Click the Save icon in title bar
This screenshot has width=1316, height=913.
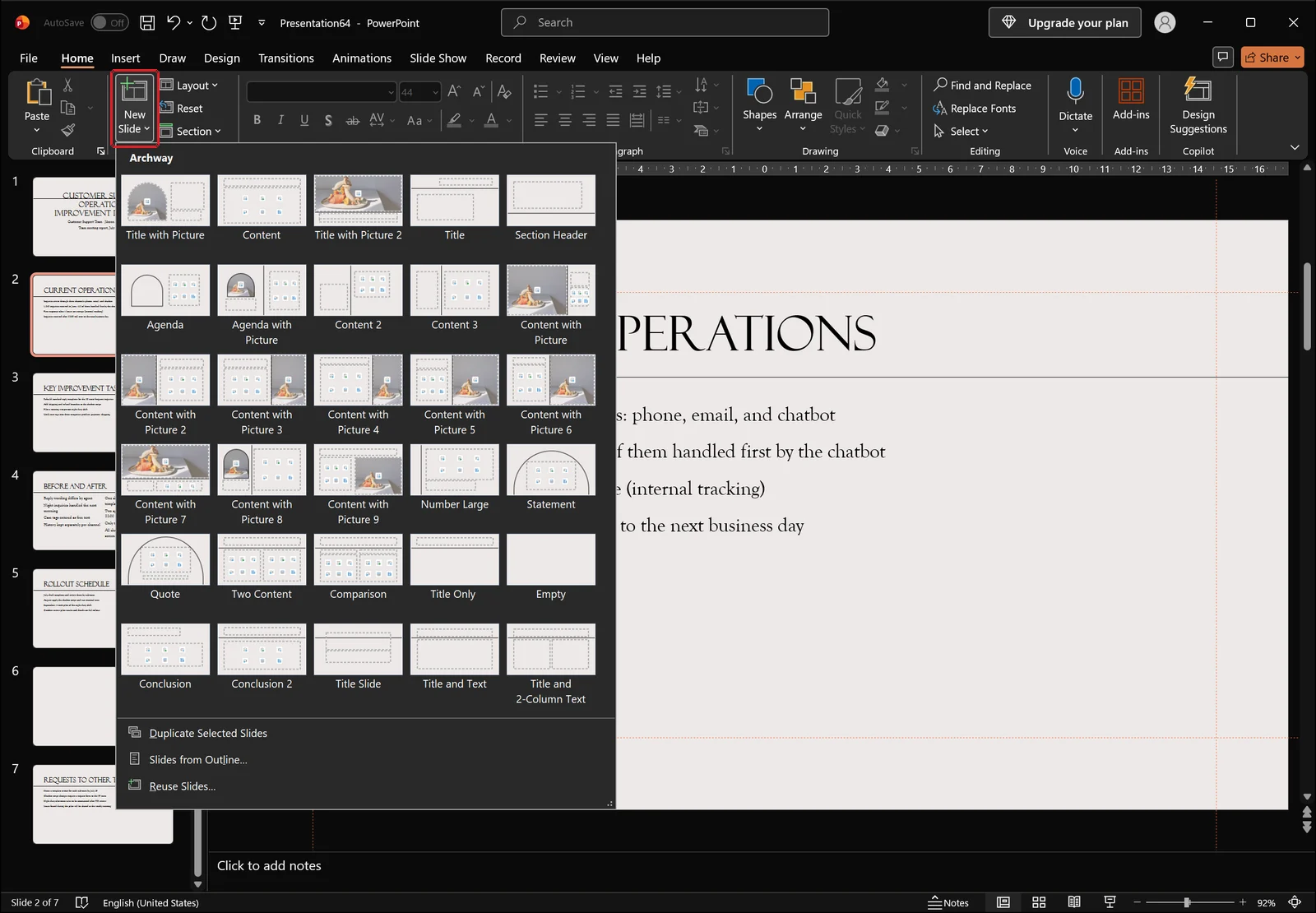pos(147,23)
